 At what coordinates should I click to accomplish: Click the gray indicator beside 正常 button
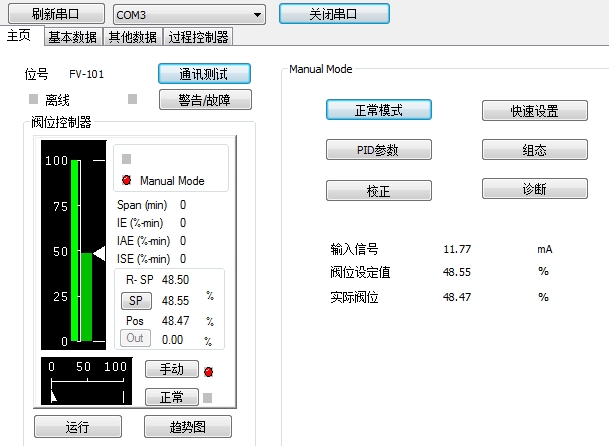[208, 397]
